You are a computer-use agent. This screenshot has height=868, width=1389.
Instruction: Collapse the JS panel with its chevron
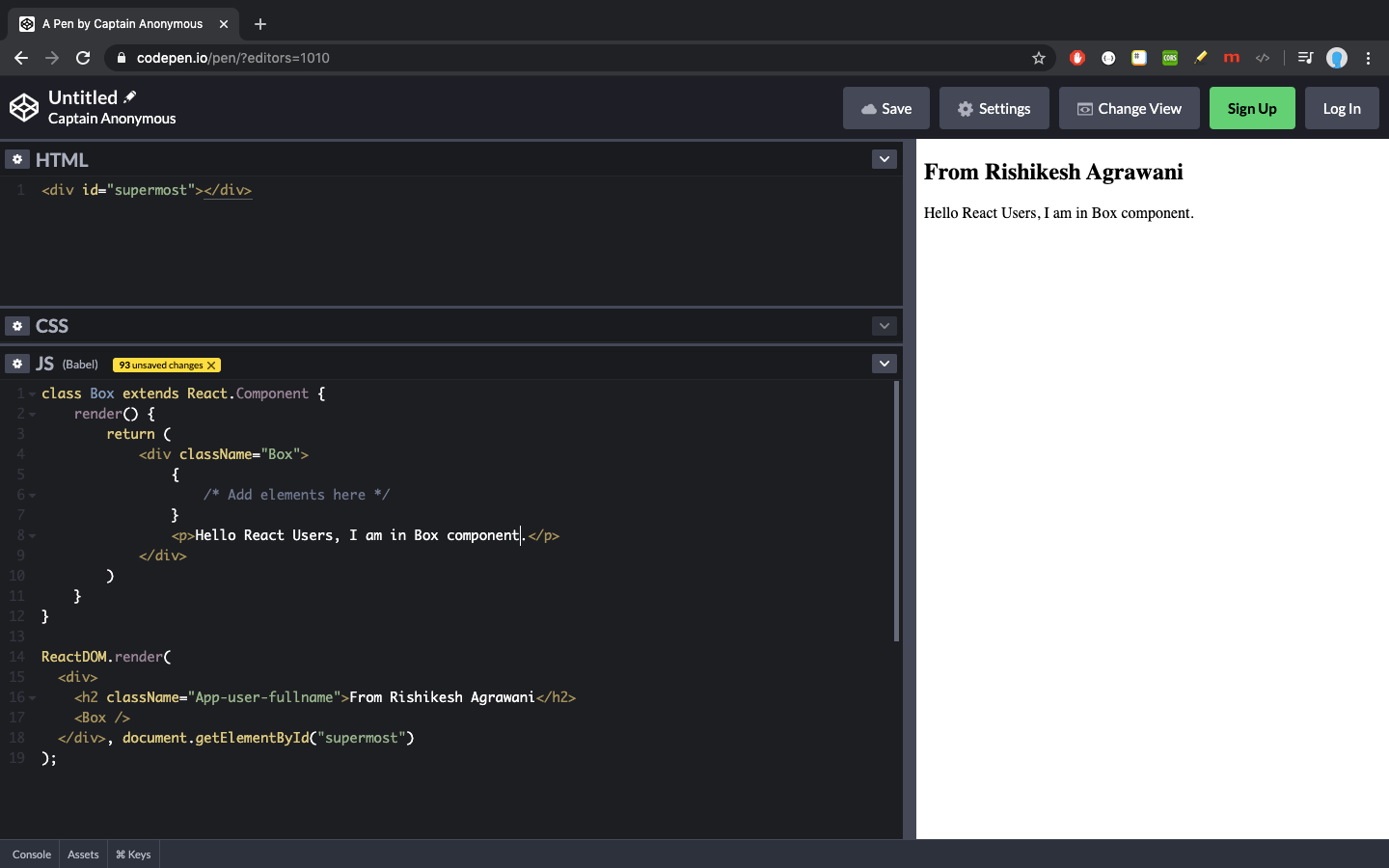(x=884, y=364)
